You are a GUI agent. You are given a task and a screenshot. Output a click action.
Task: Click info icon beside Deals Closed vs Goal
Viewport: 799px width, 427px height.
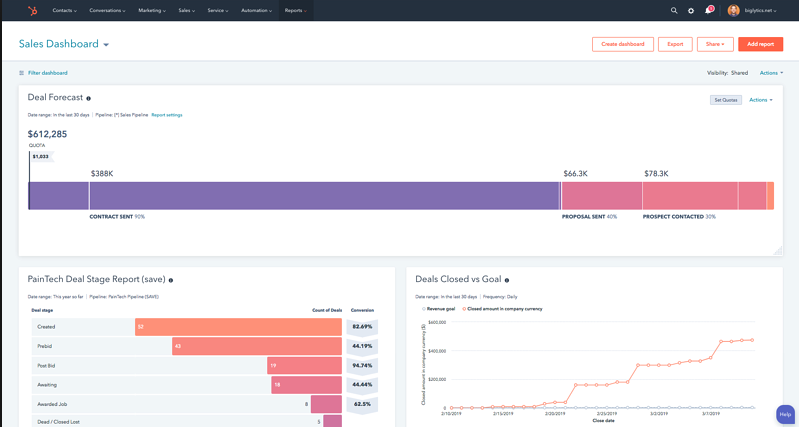click(507, 280)
